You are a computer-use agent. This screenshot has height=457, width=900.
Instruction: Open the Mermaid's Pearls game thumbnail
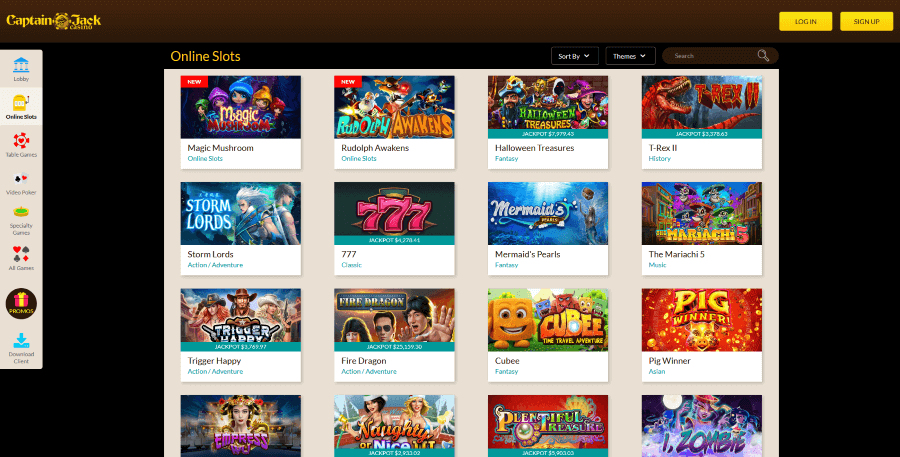point(548,213)
